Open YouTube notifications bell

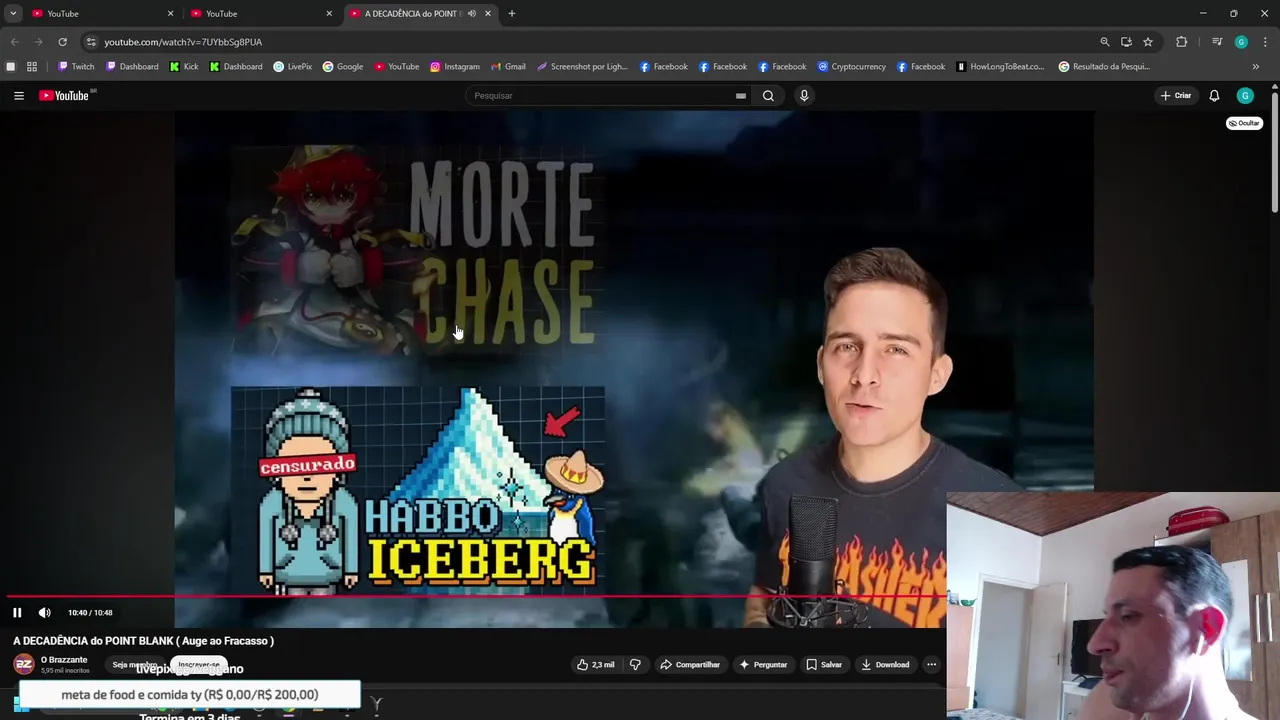coord(1214,96)
